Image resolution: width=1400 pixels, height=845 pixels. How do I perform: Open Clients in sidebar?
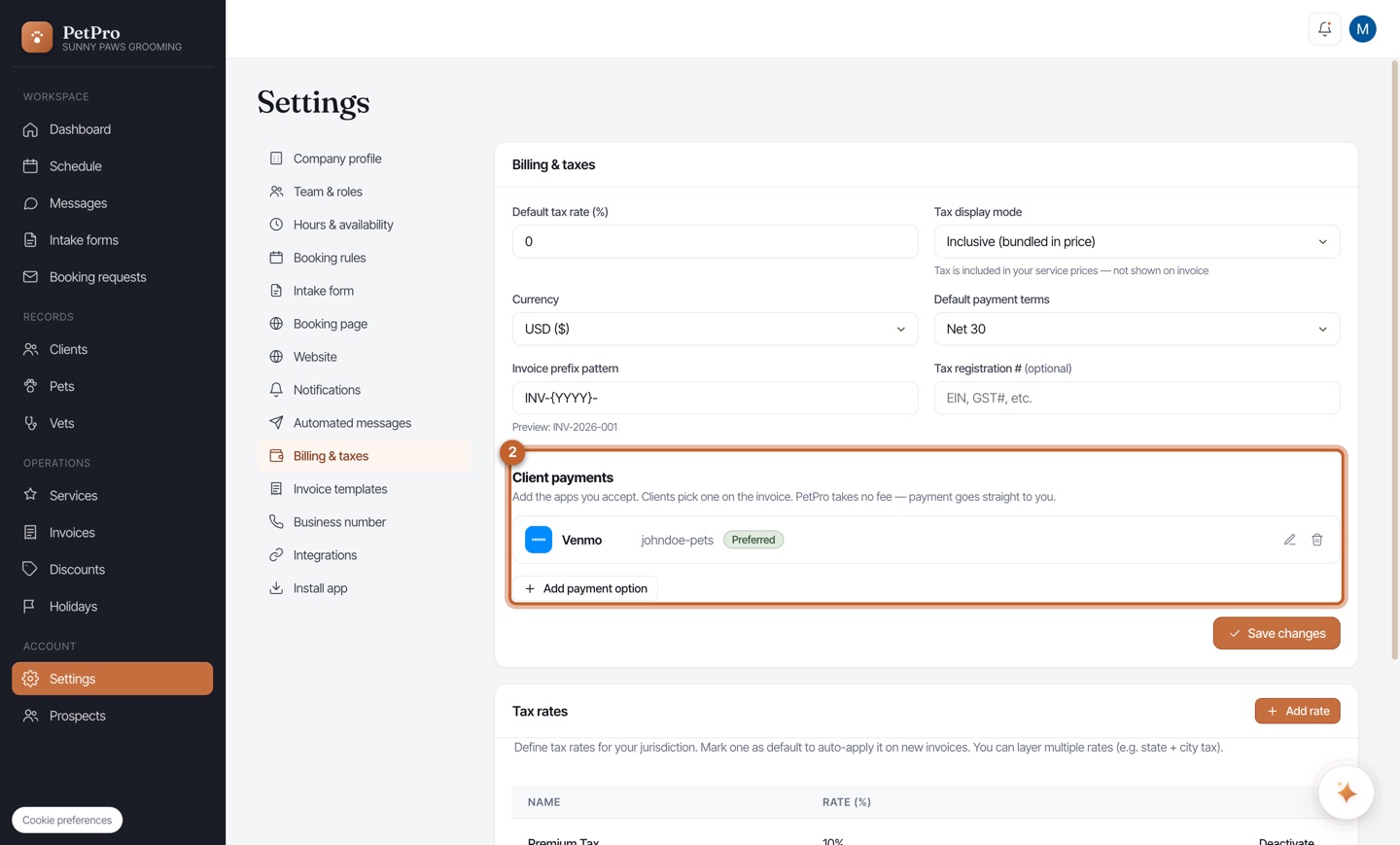pos(112,349)
